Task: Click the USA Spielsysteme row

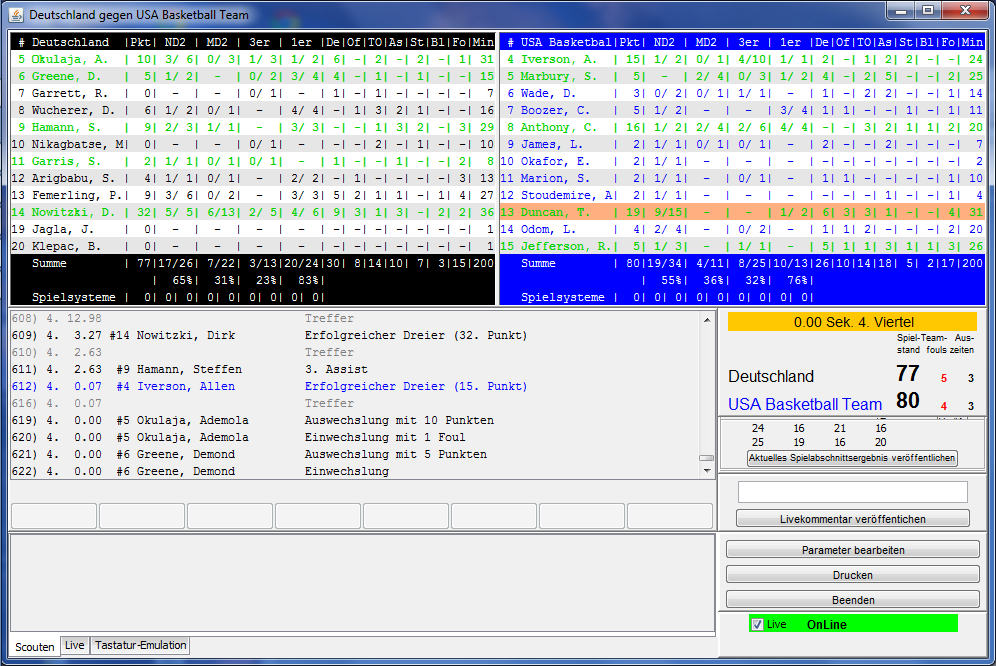Action: [742, 297]
